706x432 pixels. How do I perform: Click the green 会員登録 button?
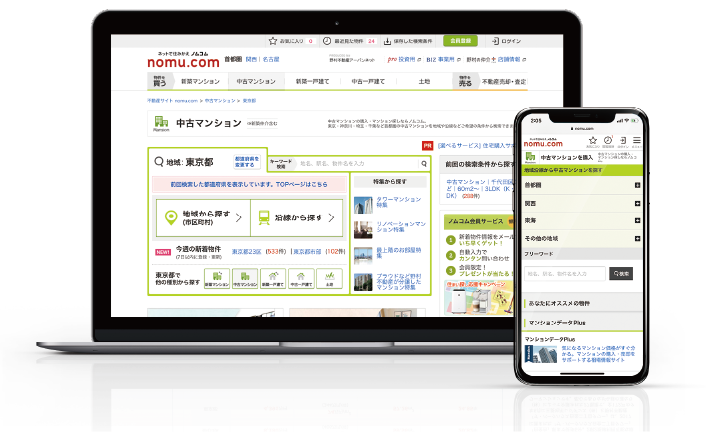[x=459, y=42]
